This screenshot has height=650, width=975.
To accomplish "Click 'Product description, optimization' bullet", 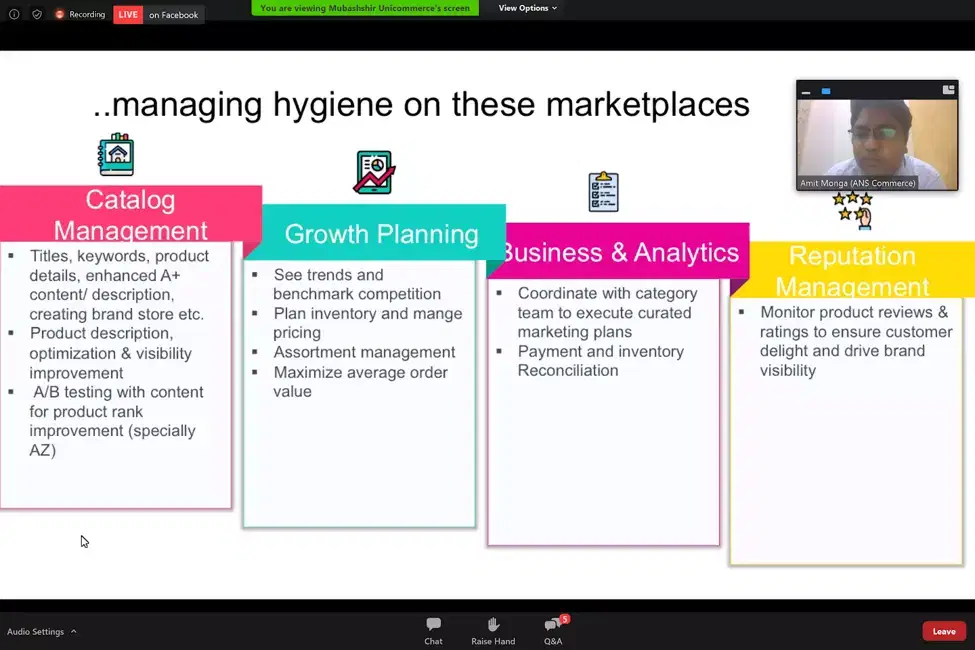I will coord(111,353).
